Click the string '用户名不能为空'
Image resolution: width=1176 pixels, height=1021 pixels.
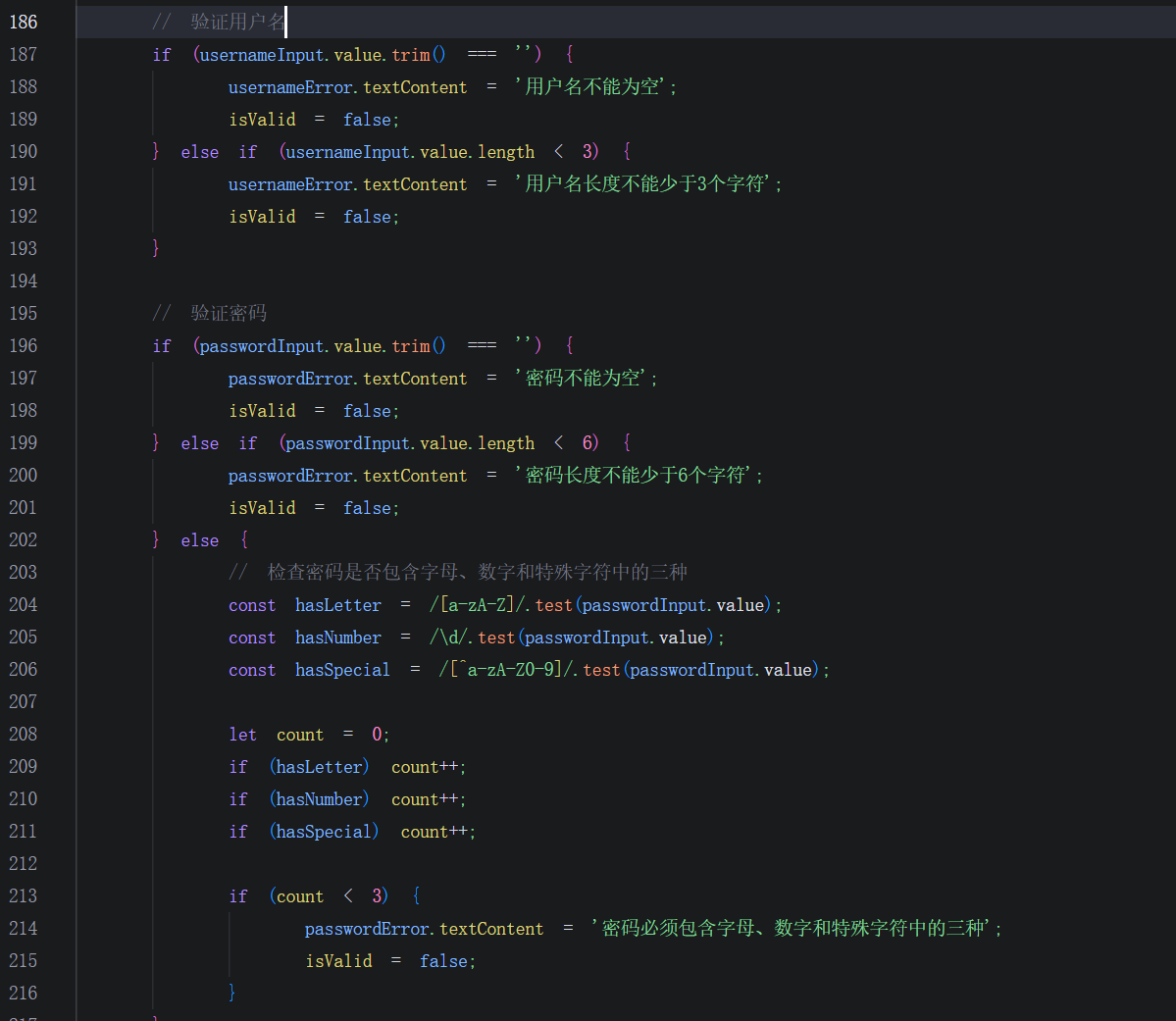591,87
